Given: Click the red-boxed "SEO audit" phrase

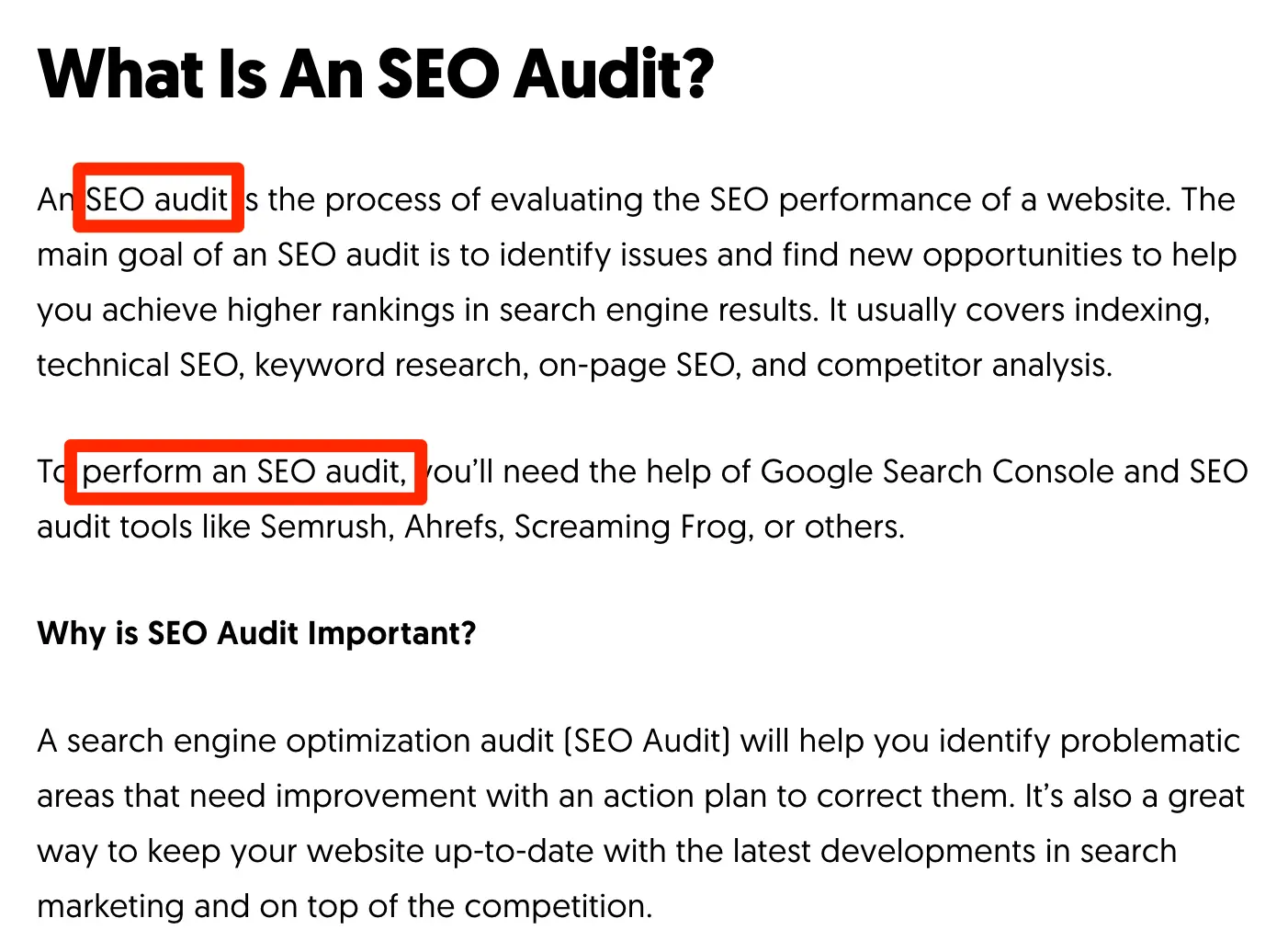Looking at the screenshot, I should point(157,199).
